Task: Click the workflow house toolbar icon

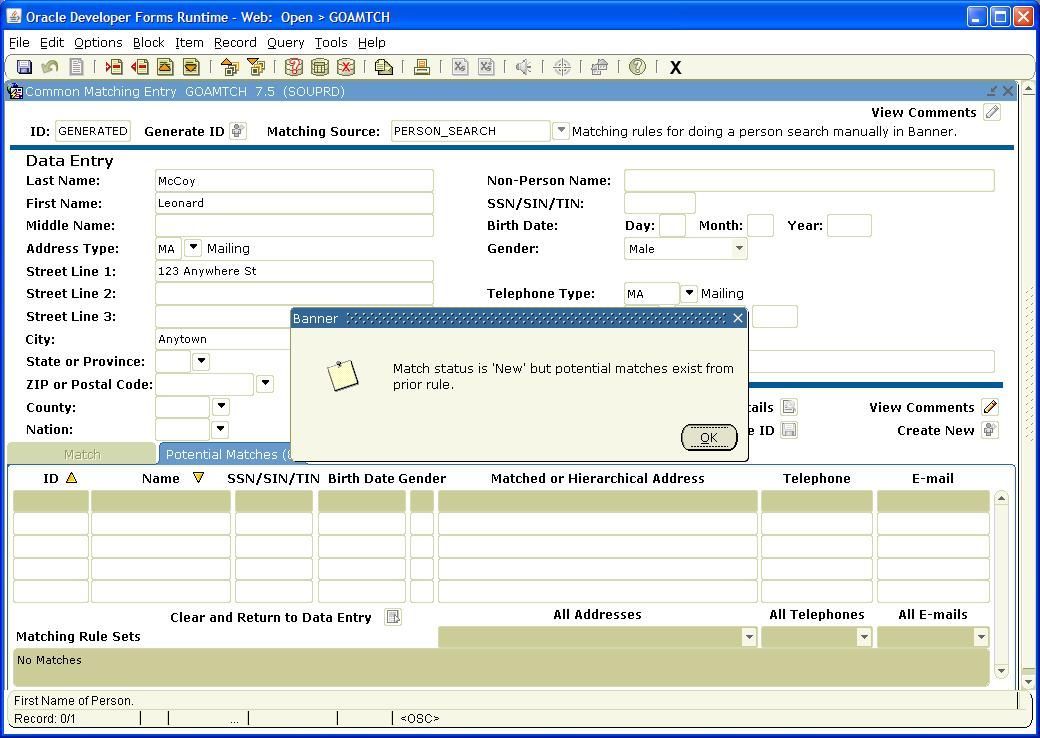Action: (x=600, y=67)
